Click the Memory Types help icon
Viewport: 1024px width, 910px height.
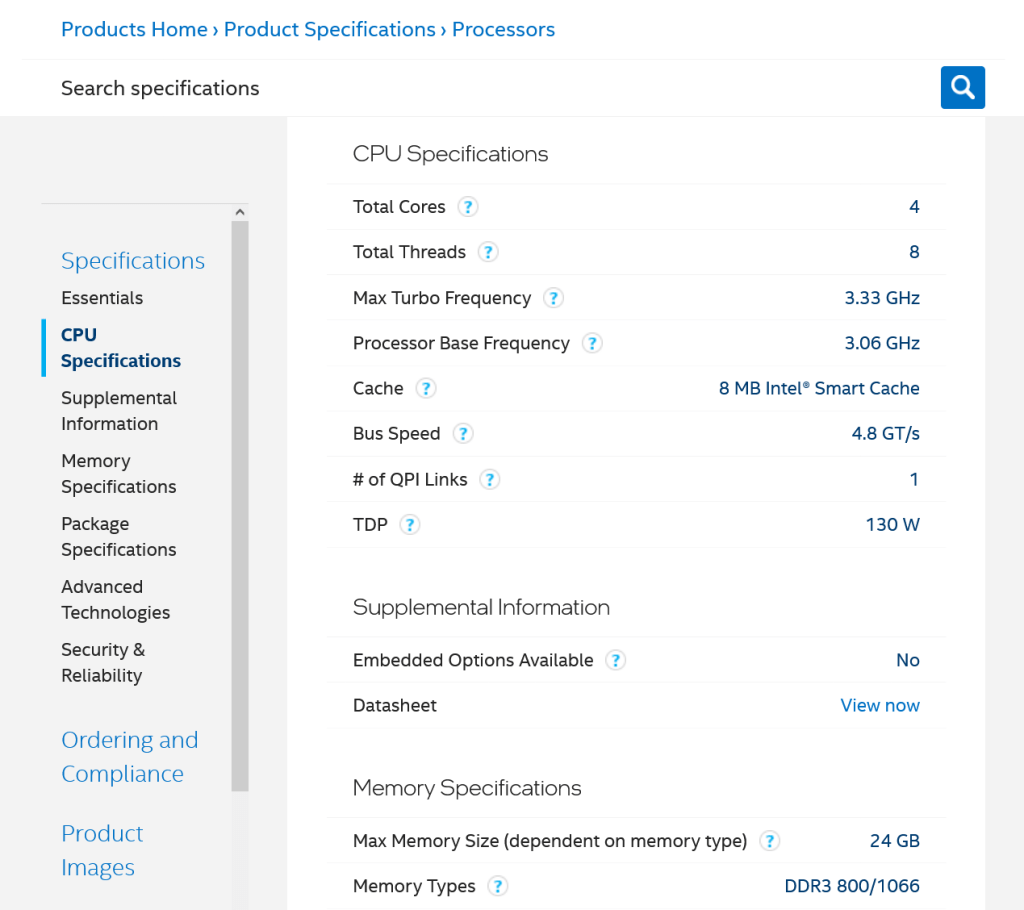(x=497, y=886)
